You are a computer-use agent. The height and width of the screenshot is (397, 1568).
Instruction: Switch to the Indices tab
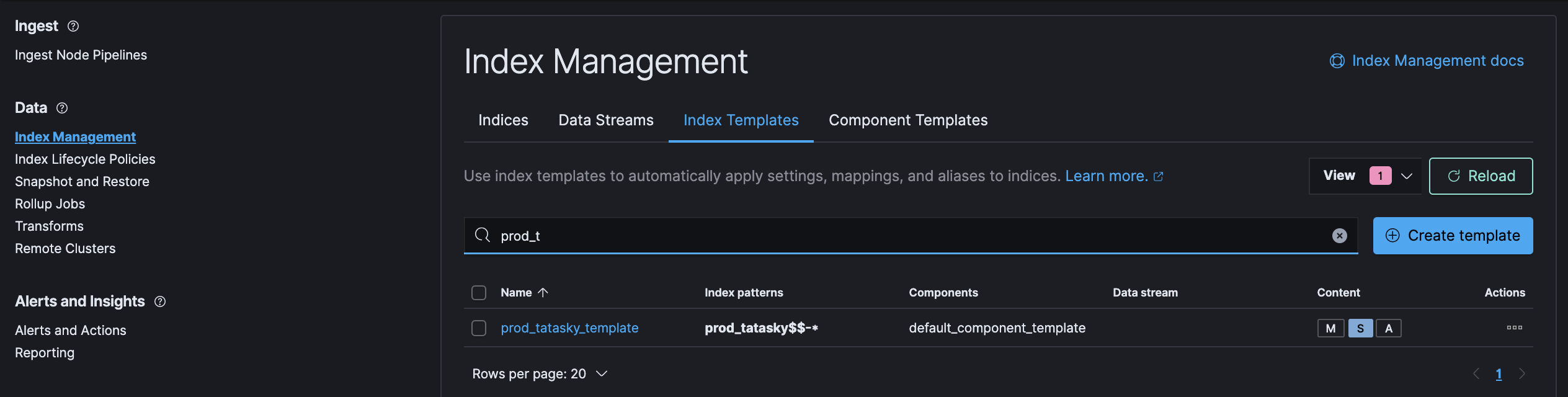503,120
